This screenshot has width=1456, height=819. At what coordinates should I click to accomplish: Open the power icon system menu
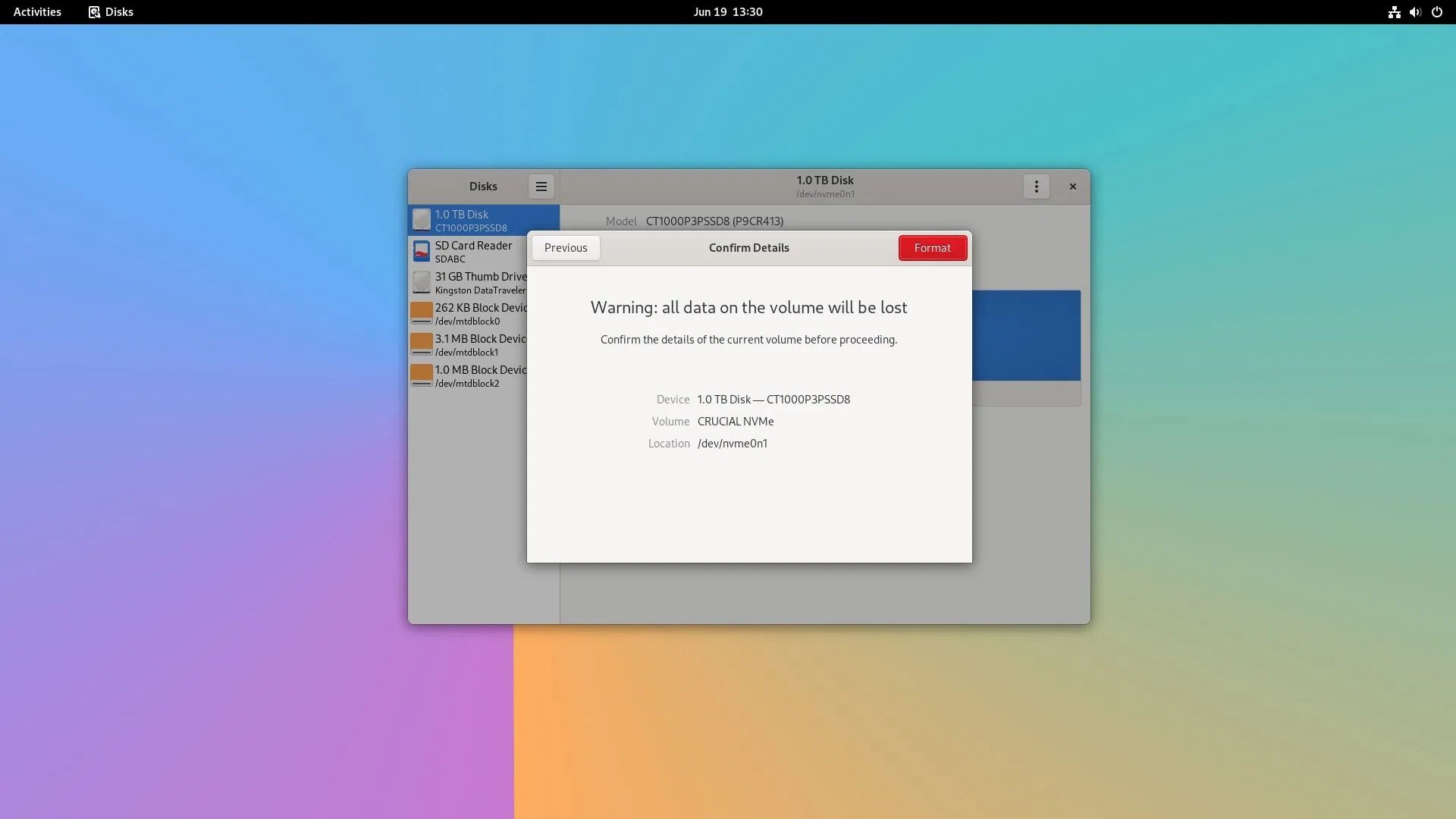coord(1436,12)
